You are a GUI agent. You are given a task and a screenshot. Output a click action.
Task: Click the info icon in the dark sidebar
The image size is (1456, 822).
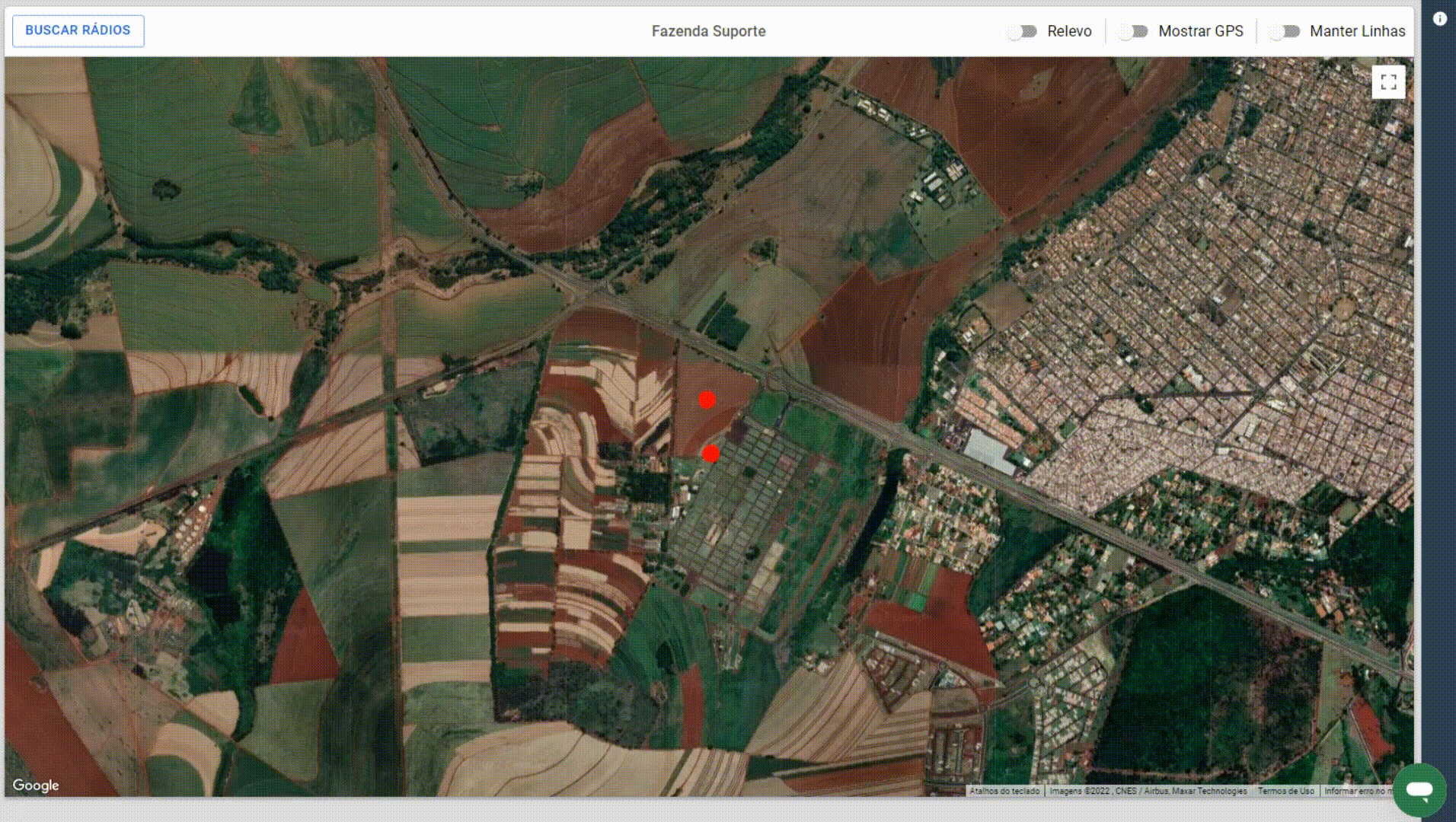click(1439, 19)
